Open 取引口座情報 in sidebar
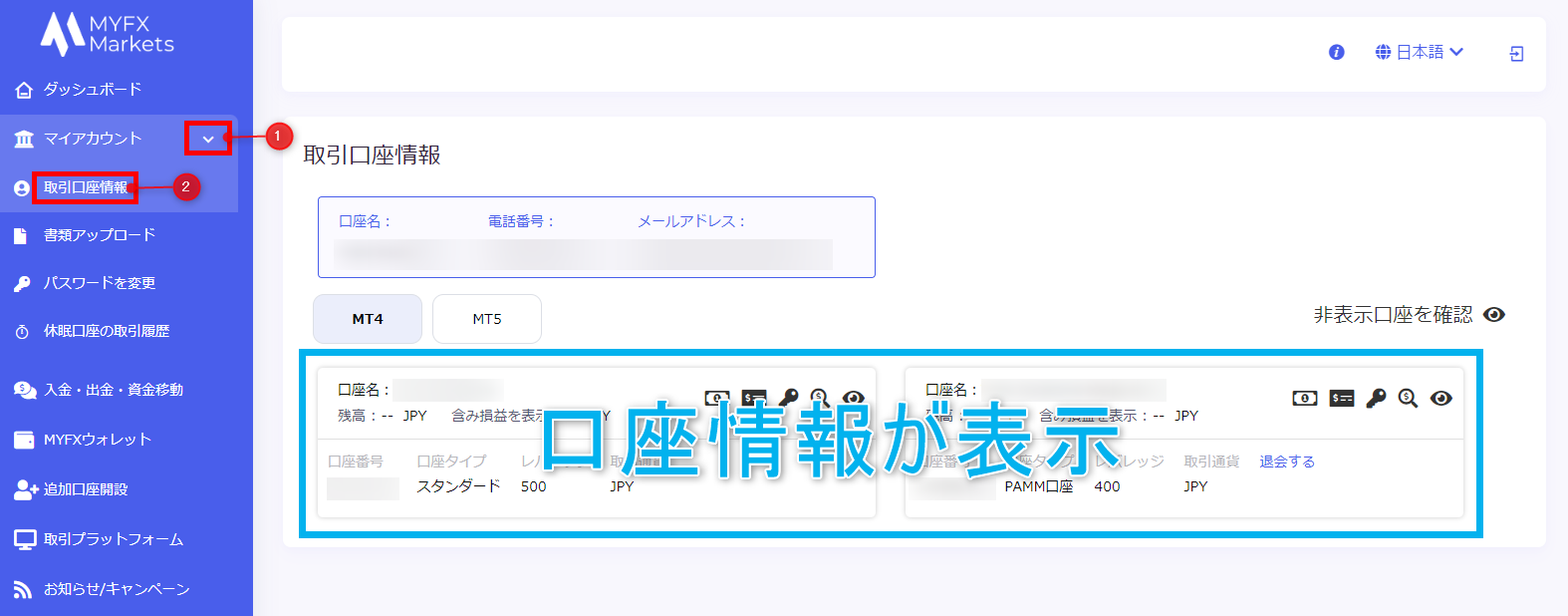 point(86,187)
